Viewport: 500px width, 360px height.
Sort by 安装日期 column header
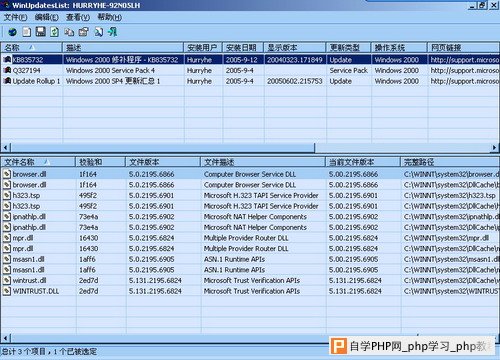click(243, 48)
